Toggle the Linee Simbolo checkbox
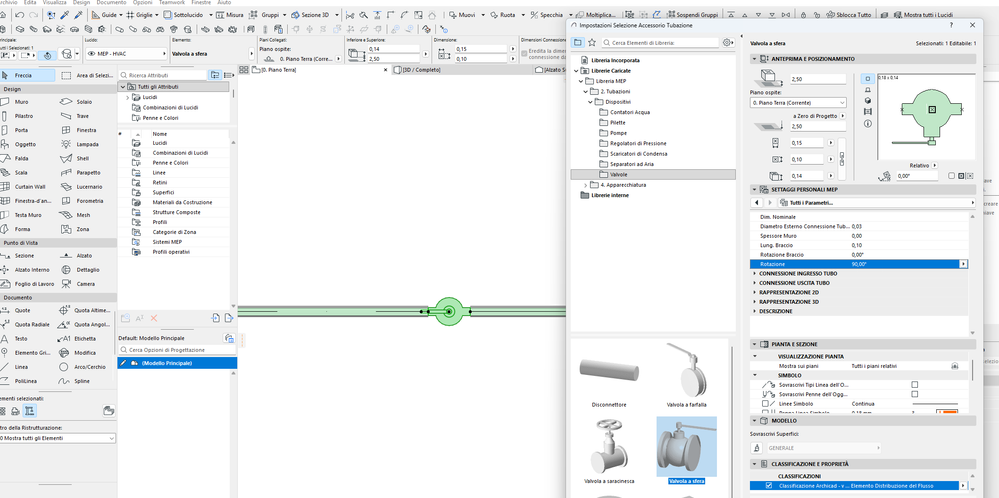This screenshot has width=999, height=498. pos(765,404)
